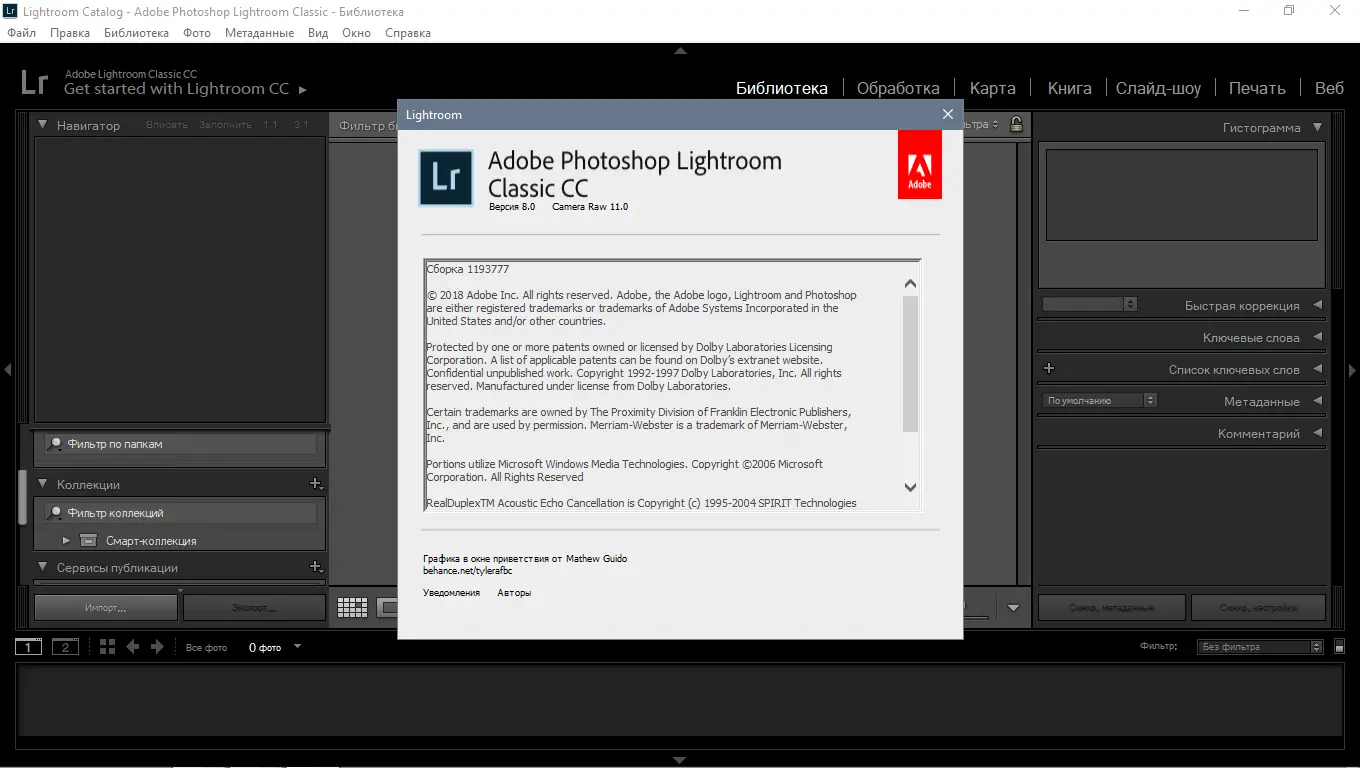This screenshot has height=768, width=1360.
Task: Click the red Adobe logo in the dialog
Action: pyautogui.click(x=920, y=164)
